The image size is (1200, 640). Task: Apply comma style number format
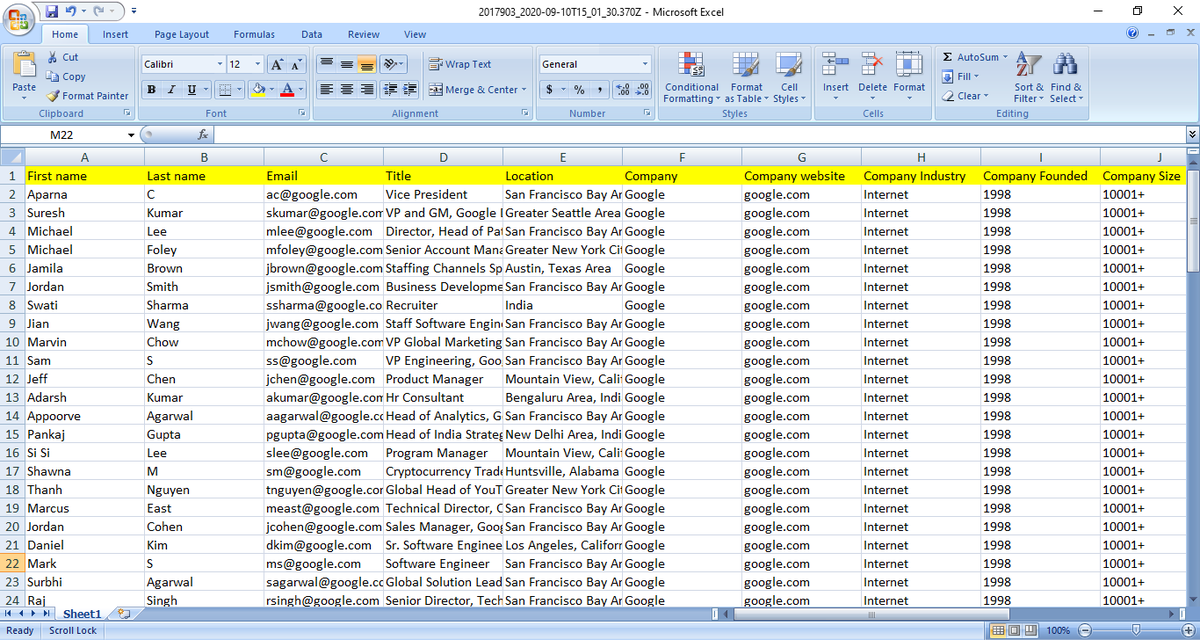coord(598,90)
